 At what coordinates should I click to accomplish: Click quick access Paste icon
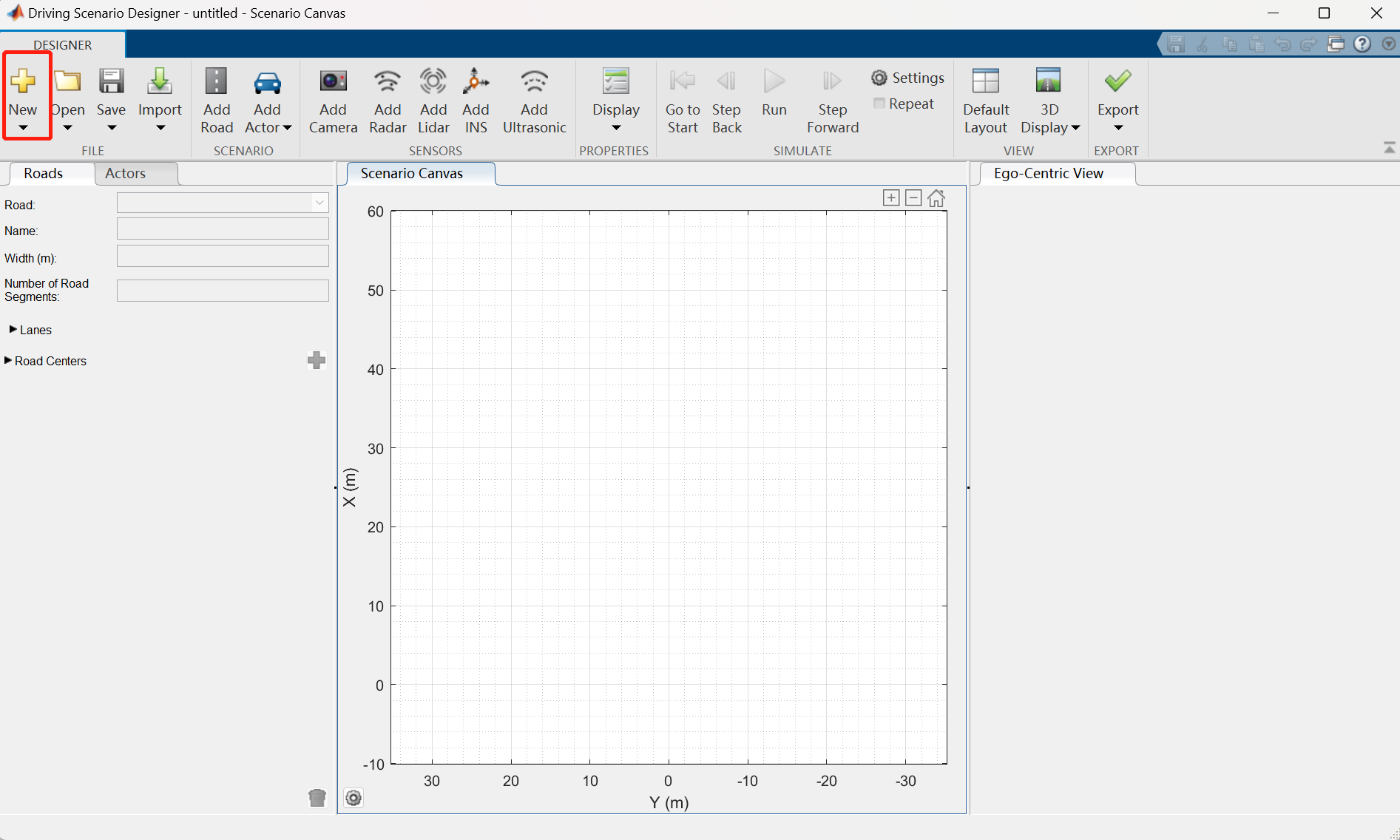point(1256,44)
